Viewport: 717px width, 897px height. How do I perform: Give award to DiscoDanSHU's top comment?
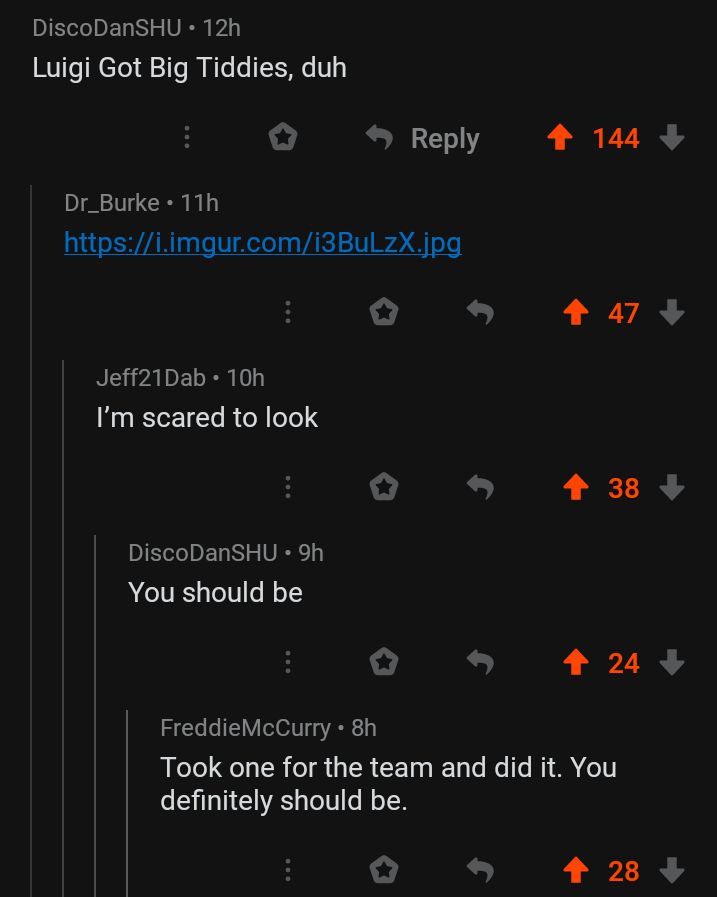283,137
